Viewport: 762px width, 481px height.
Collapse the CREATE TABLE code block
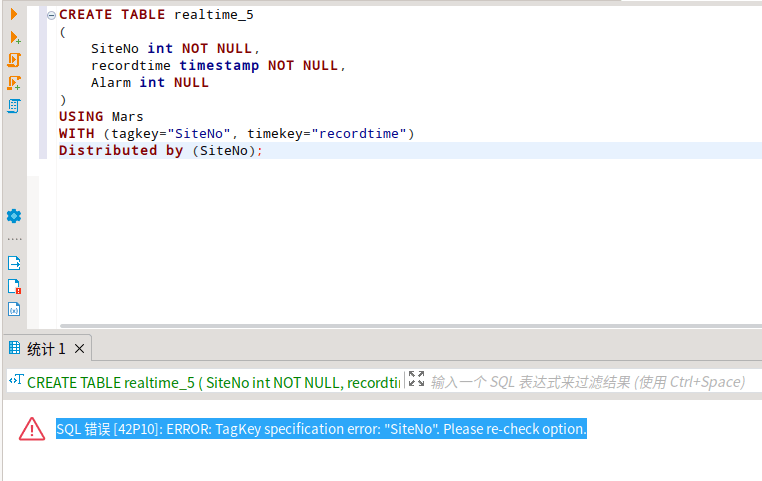point(51,15)
